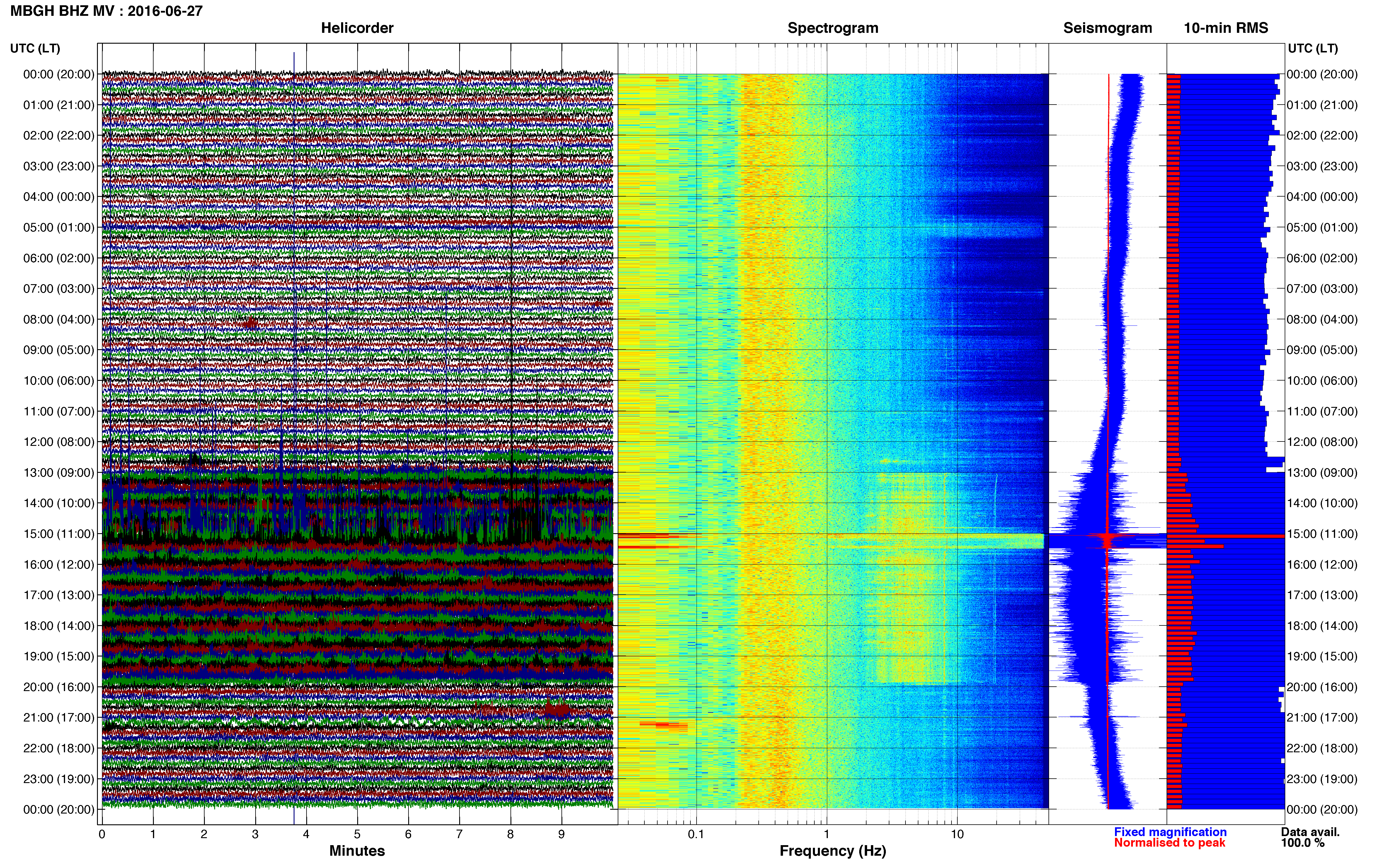Image resolution: width=1389 pixels, height=868 pixels.
Task: Click the 20:00 (16:00) label beside the RMS panel
Action: tap(1322, 687)
